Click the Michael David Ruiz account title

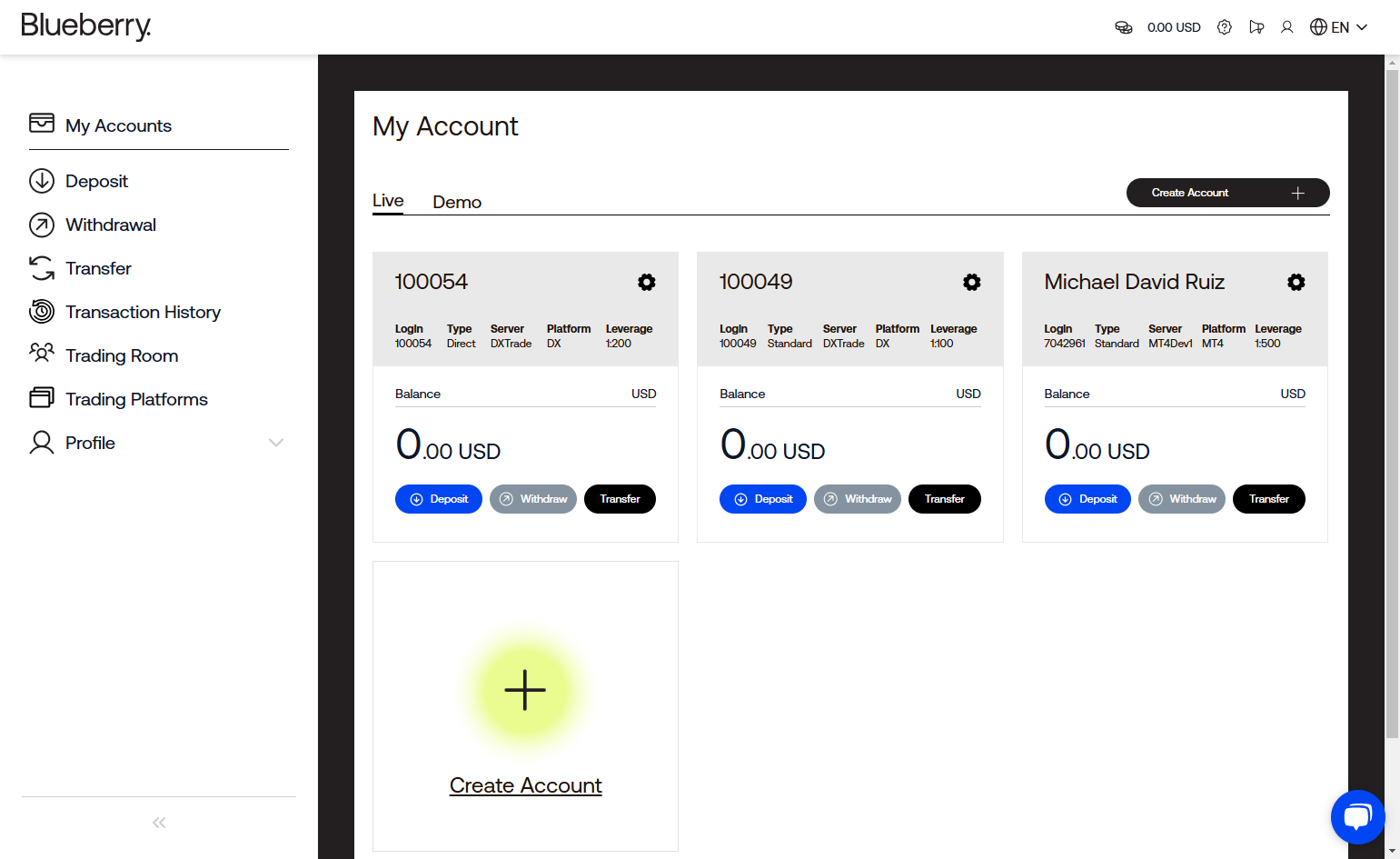click(x=1134, y=282)
